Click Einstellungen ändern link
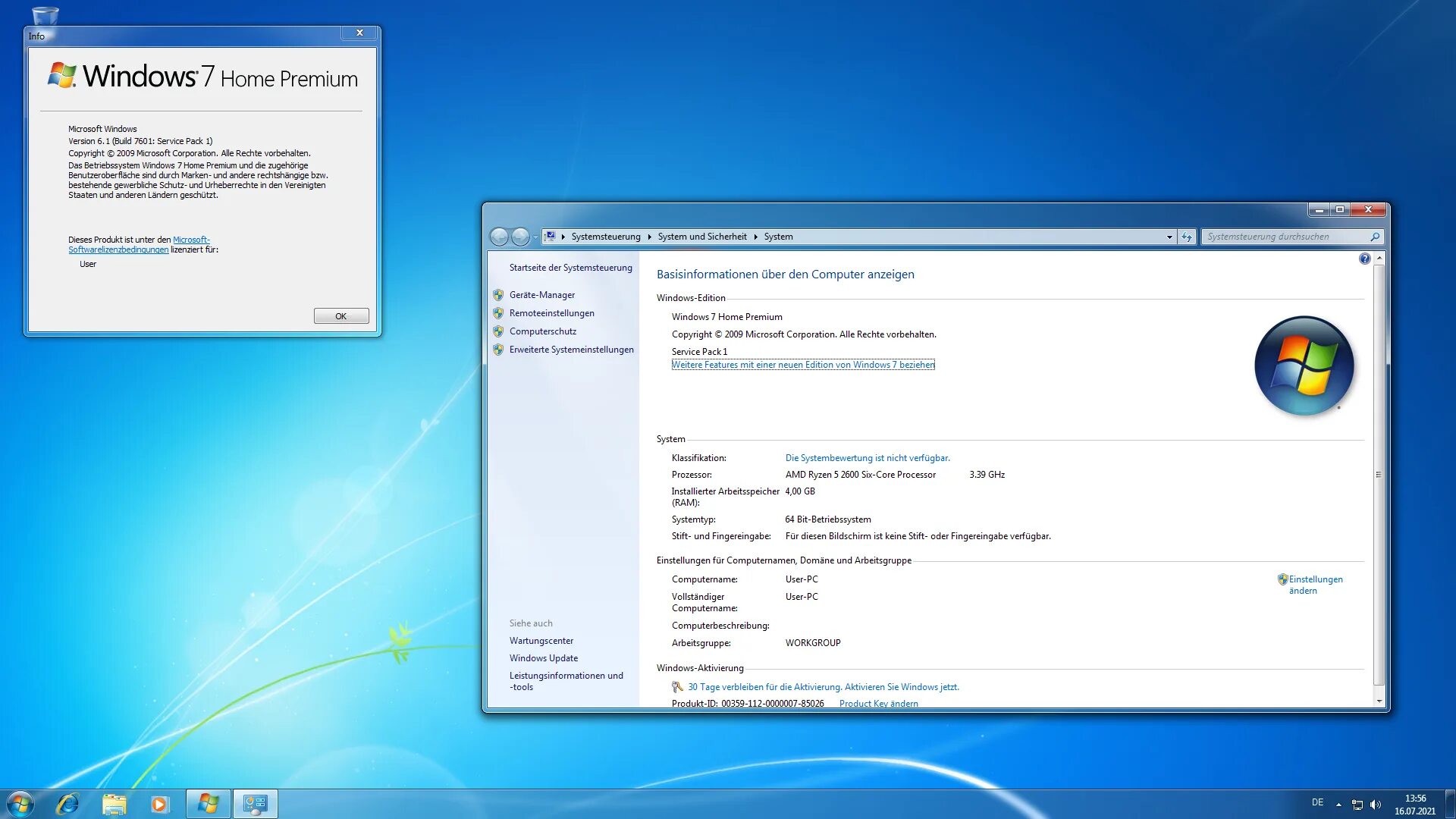 click(1316, 585)
